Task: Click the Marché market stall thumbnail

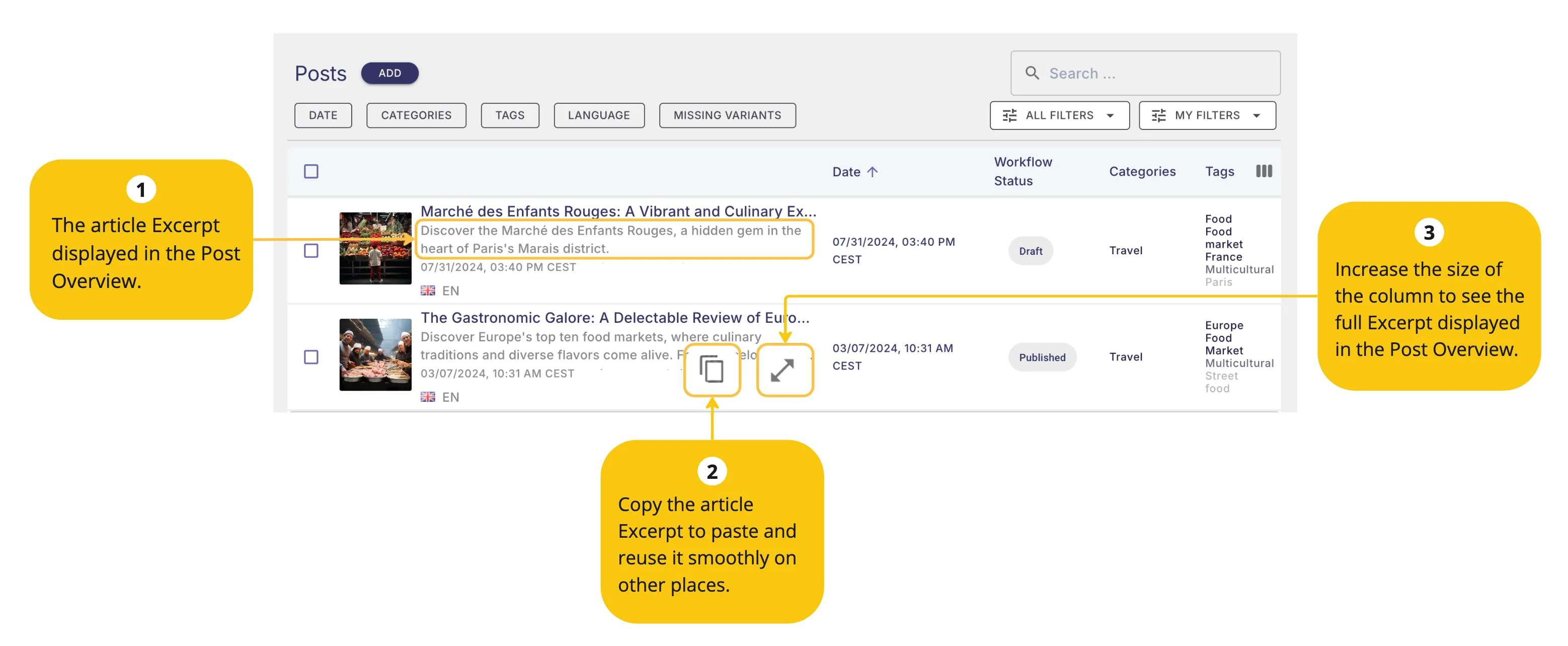Action: [375, 248]
